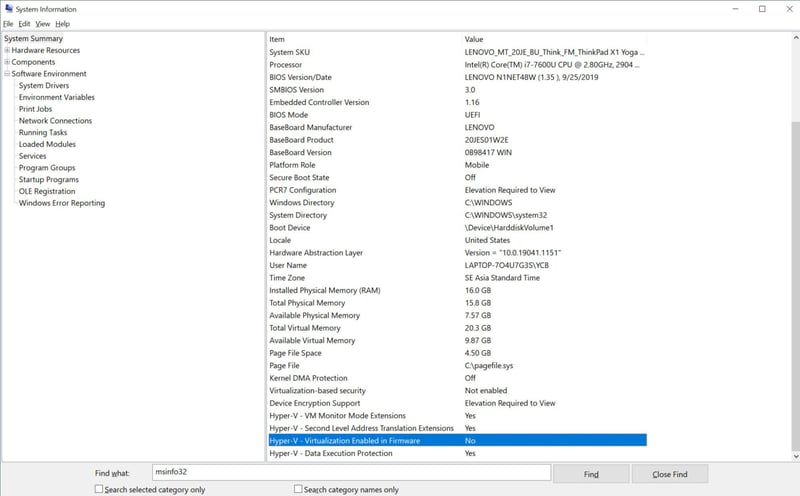This screenshot has height=496, width=800.
Task: Open the Edit menu
Action: 24,23
